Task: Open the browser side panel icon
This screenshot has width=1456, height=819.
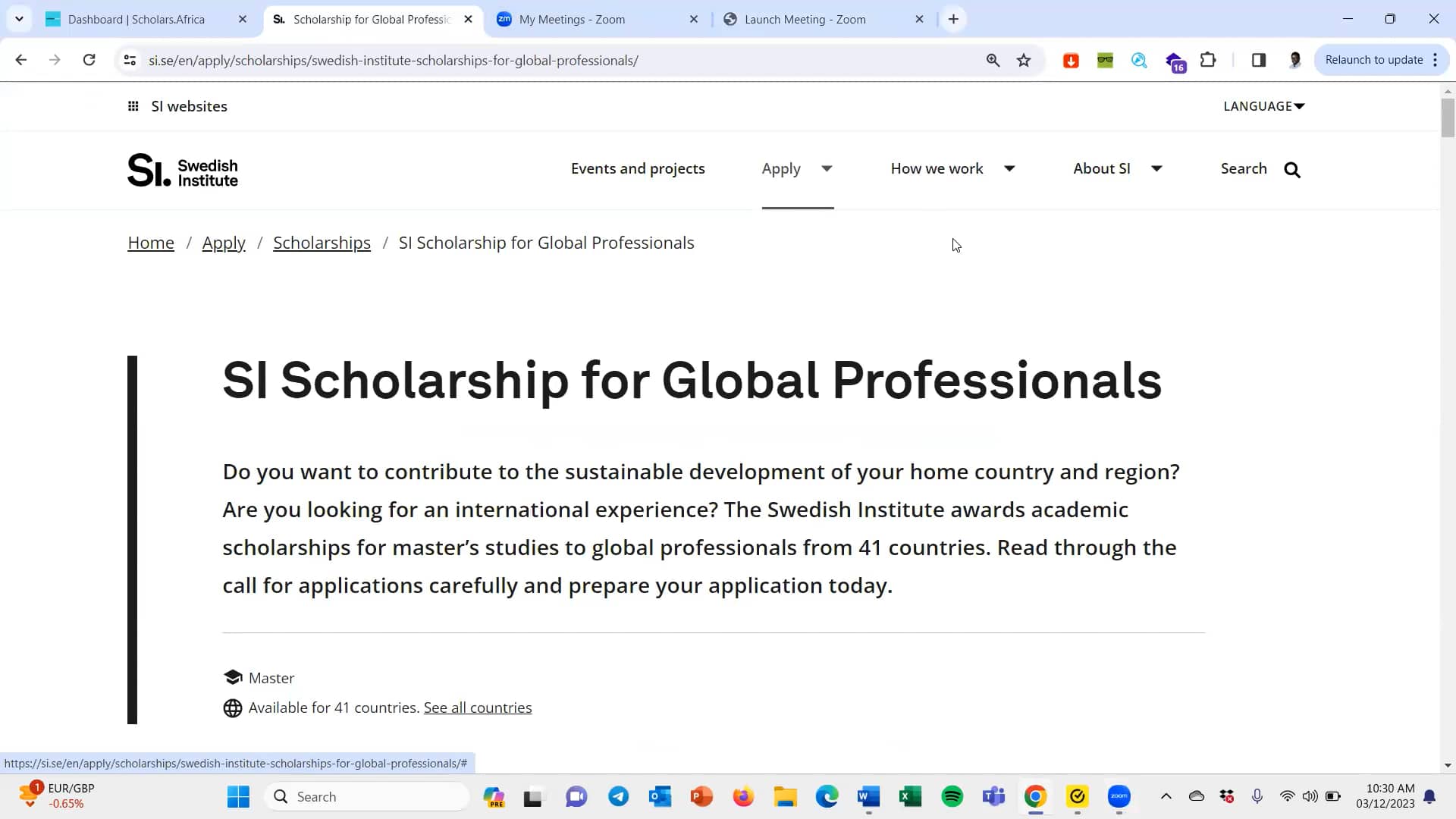Action: (1259, 60)
